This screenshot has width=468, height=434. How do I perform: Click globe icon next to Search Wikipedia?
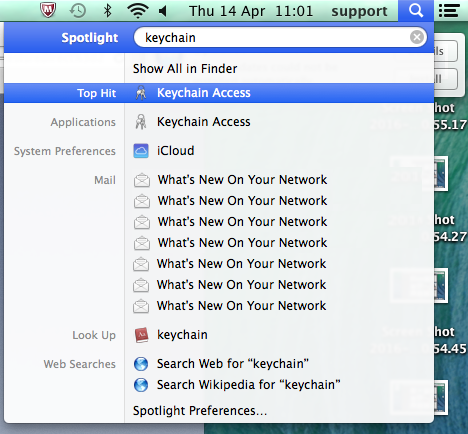[x=141, y=385]
